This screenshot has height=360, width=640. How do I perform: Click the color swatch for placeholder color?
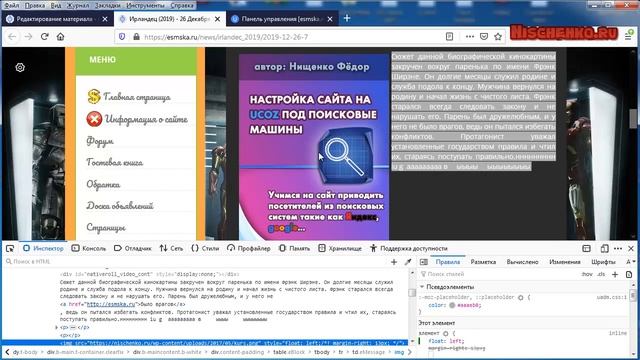[x=452, y=305]
